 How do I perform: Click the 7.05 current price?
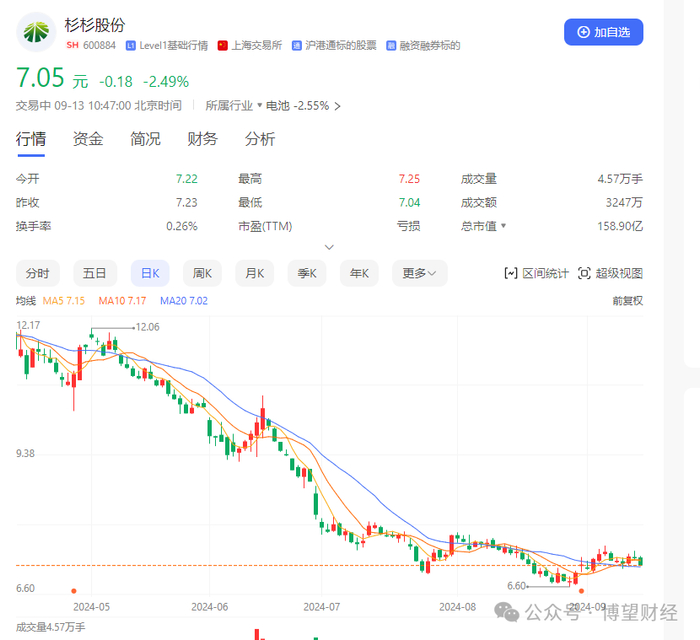[x=40, y=78]
